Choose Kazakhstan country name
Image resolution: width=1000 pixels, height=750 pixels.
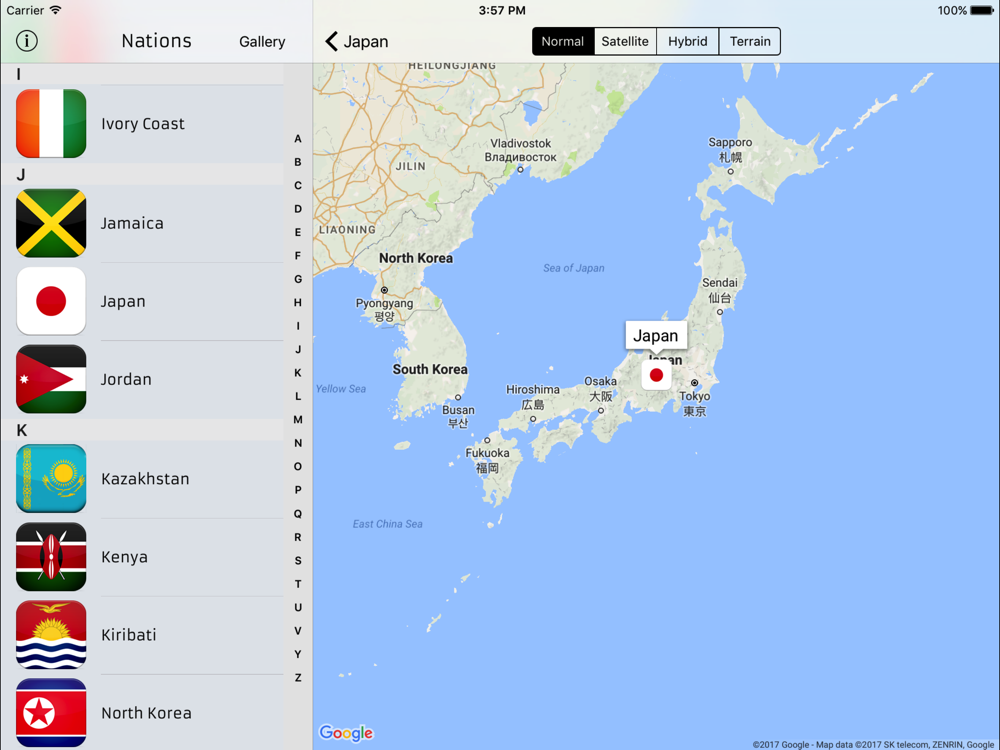[145, 479]
